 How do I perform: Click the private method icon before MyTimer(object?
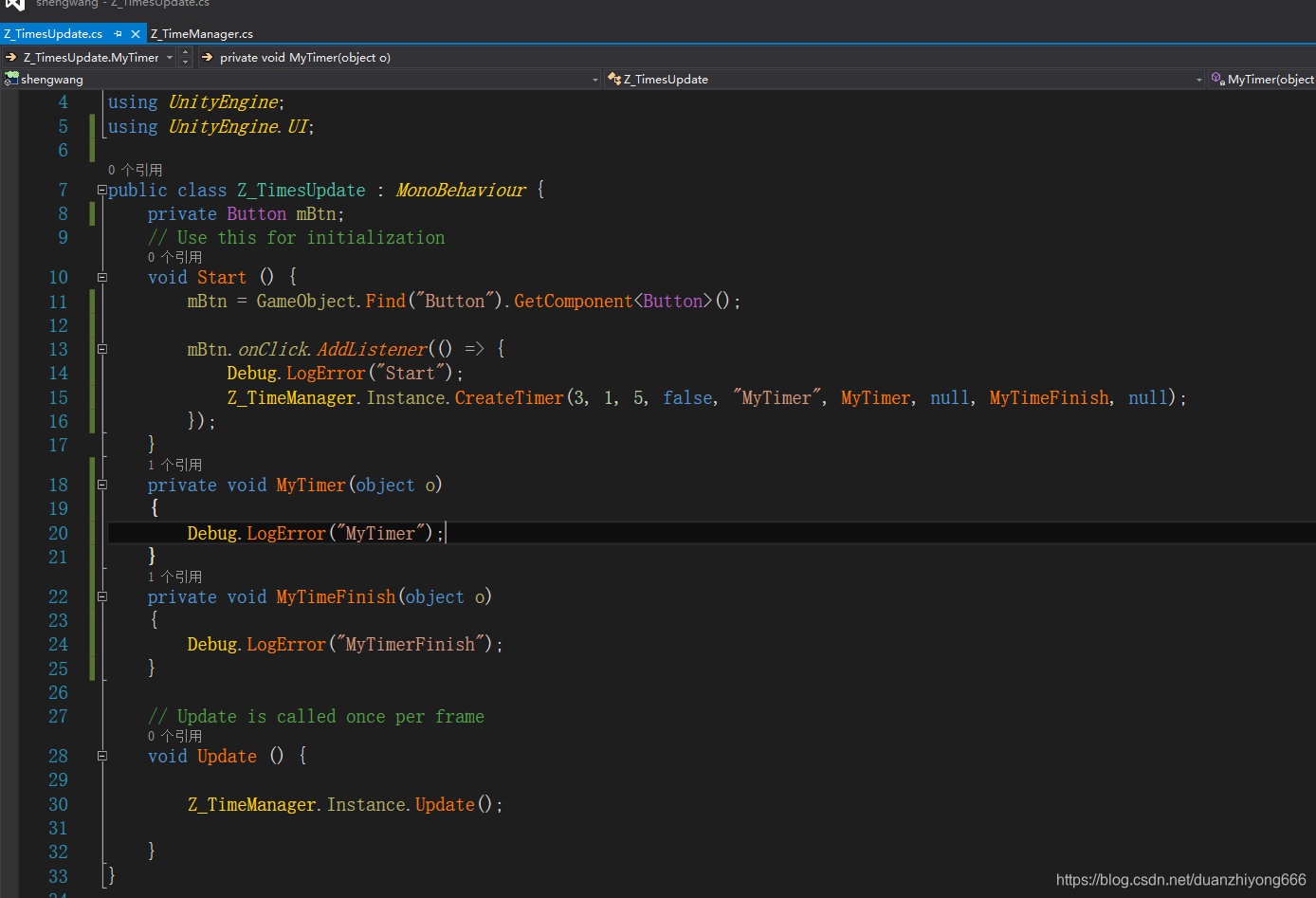pyautogui.click(x=1217, y=80)
